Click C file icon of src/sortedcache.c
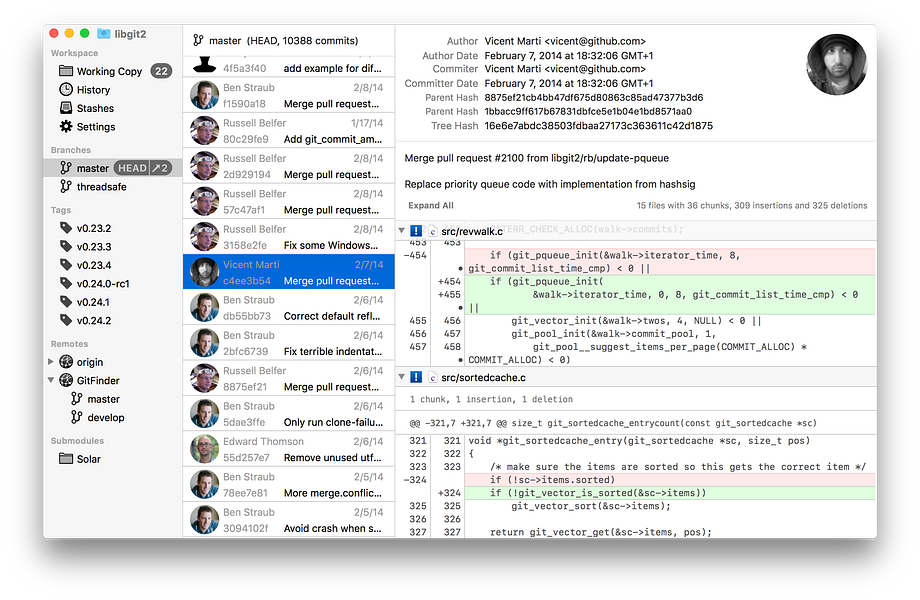 (x=432, y=378)
